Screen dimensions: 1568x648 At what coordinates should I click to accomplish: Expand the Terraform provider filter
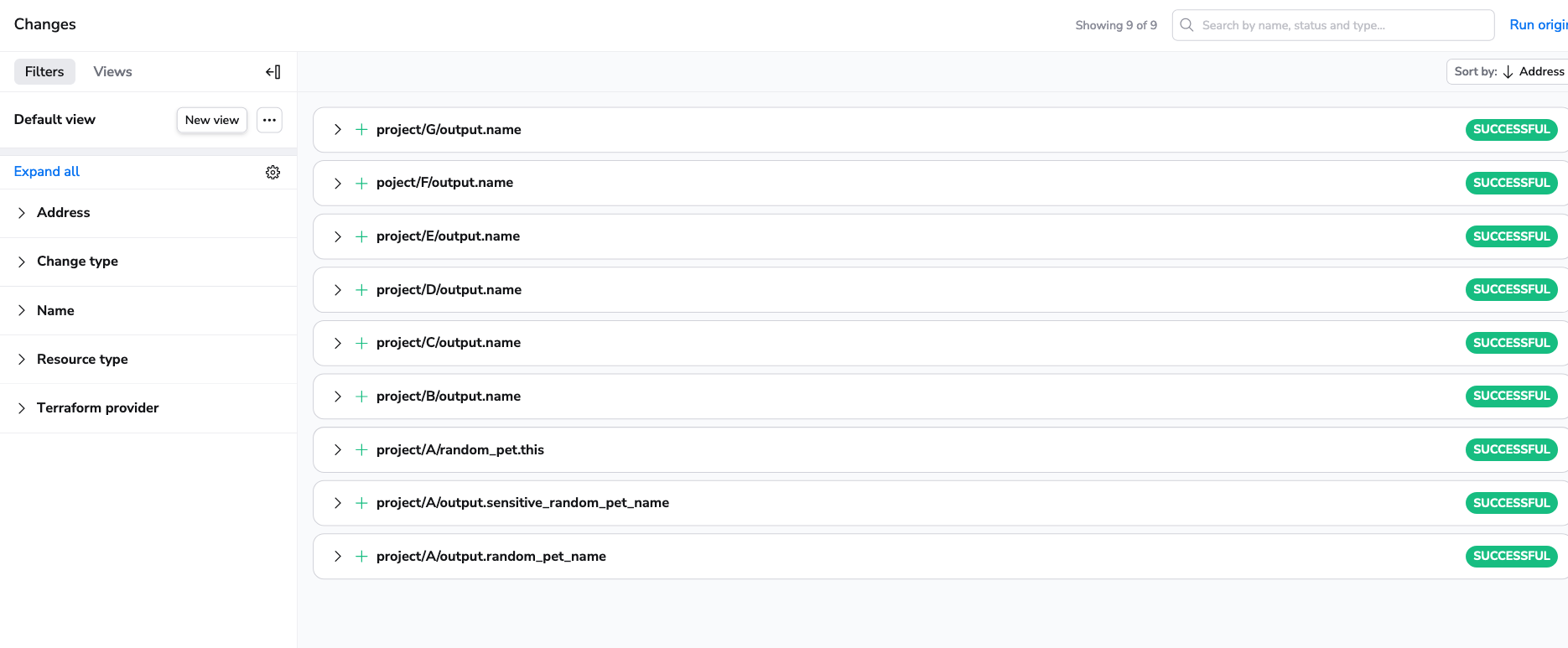22,408
